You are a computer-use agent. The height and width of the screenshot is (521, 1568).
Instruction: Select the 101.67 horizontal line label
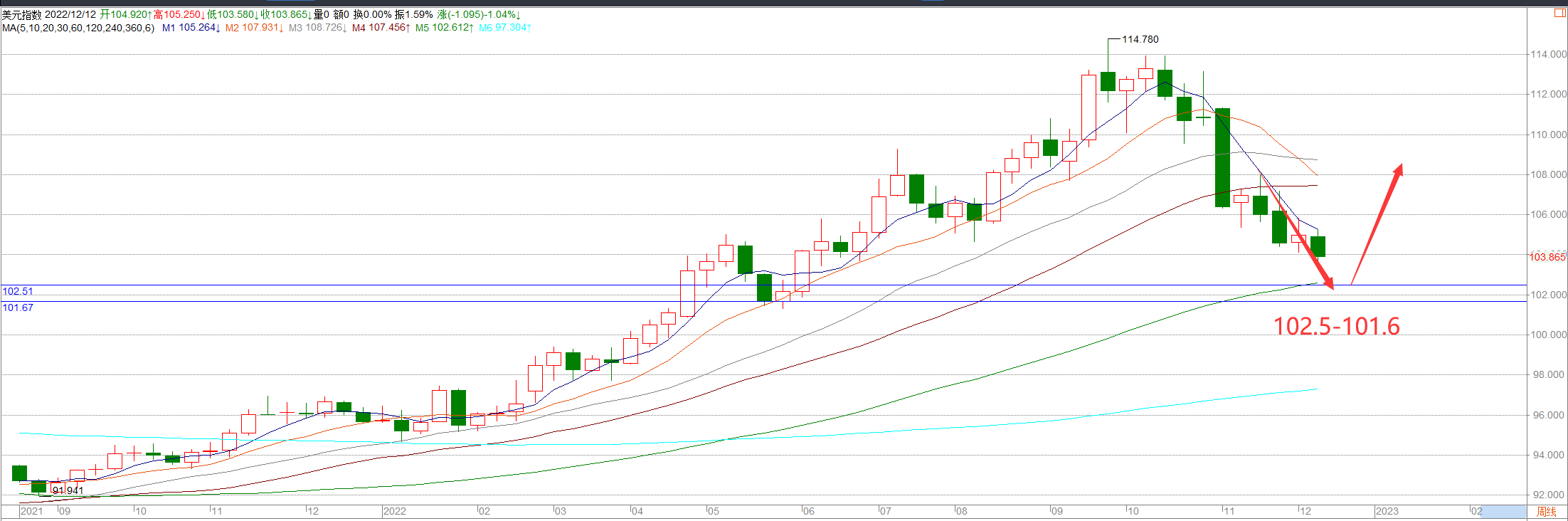(x=18, y=307)
